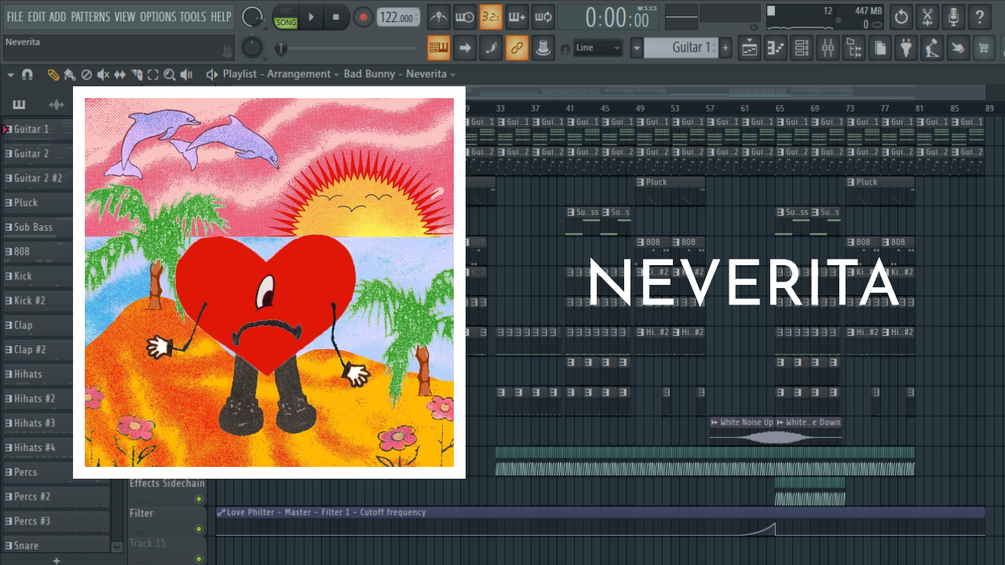This screenshot has width=1005, height=565.
Task: Open the undo history icon
Action: point(901,17)
